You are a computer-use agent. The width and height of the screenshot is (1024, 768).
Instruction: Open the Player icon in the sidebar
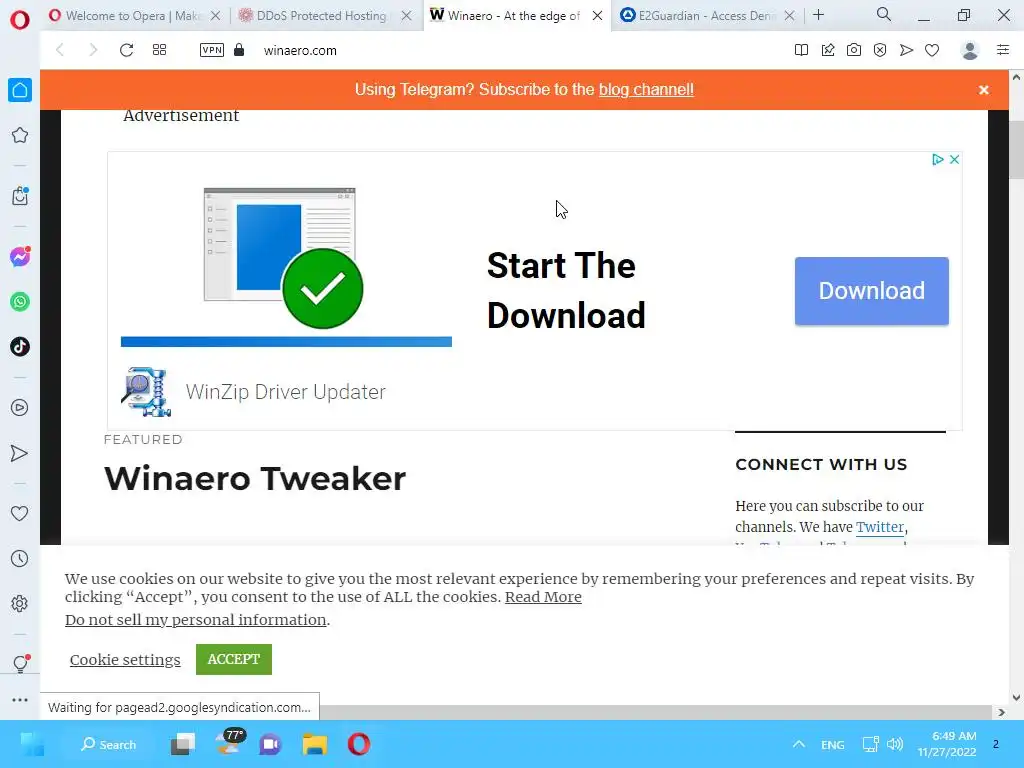point(20,408)
